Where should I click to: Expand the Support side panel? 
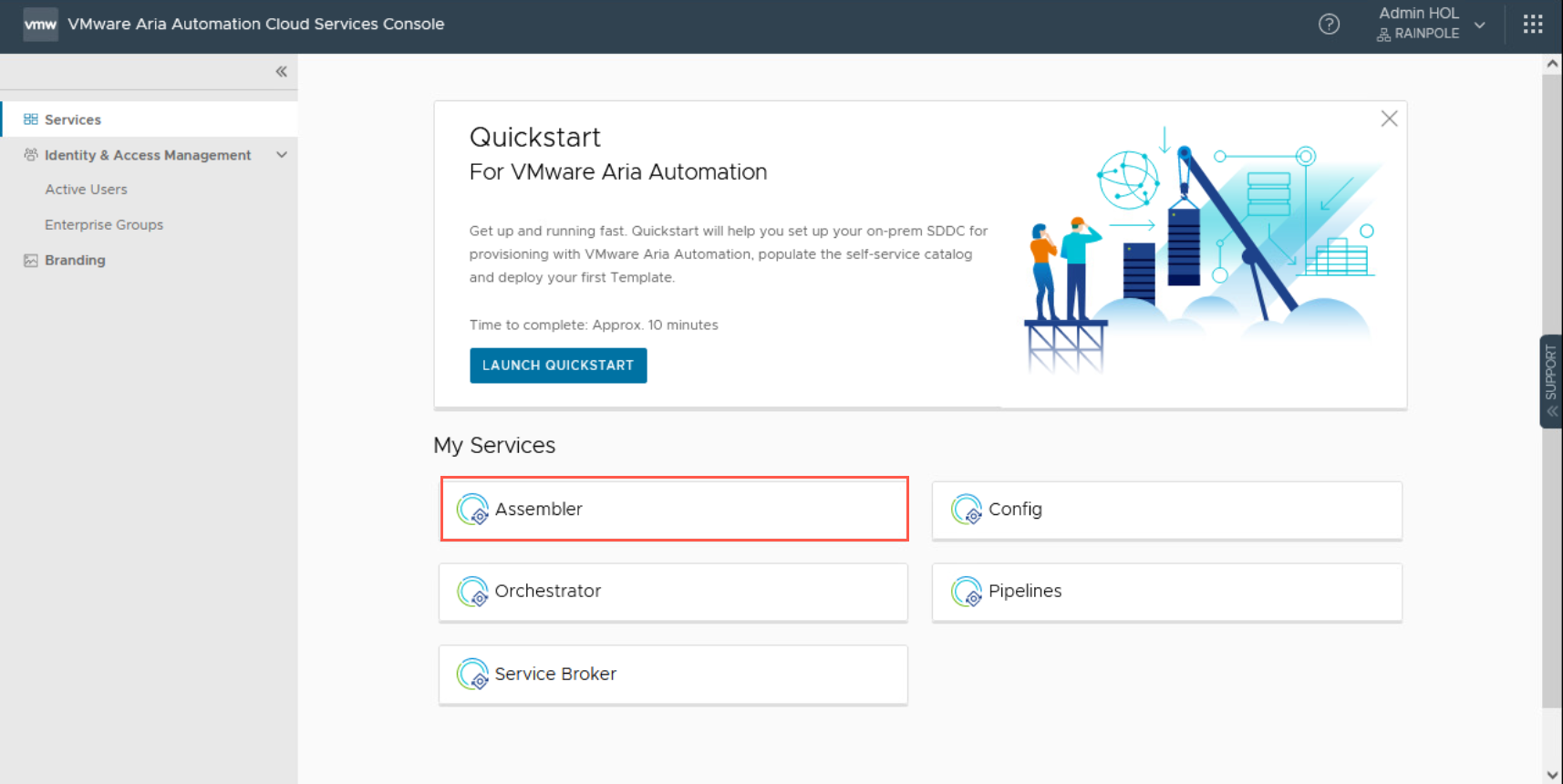pyautogui.click(x=1550, y=381)
